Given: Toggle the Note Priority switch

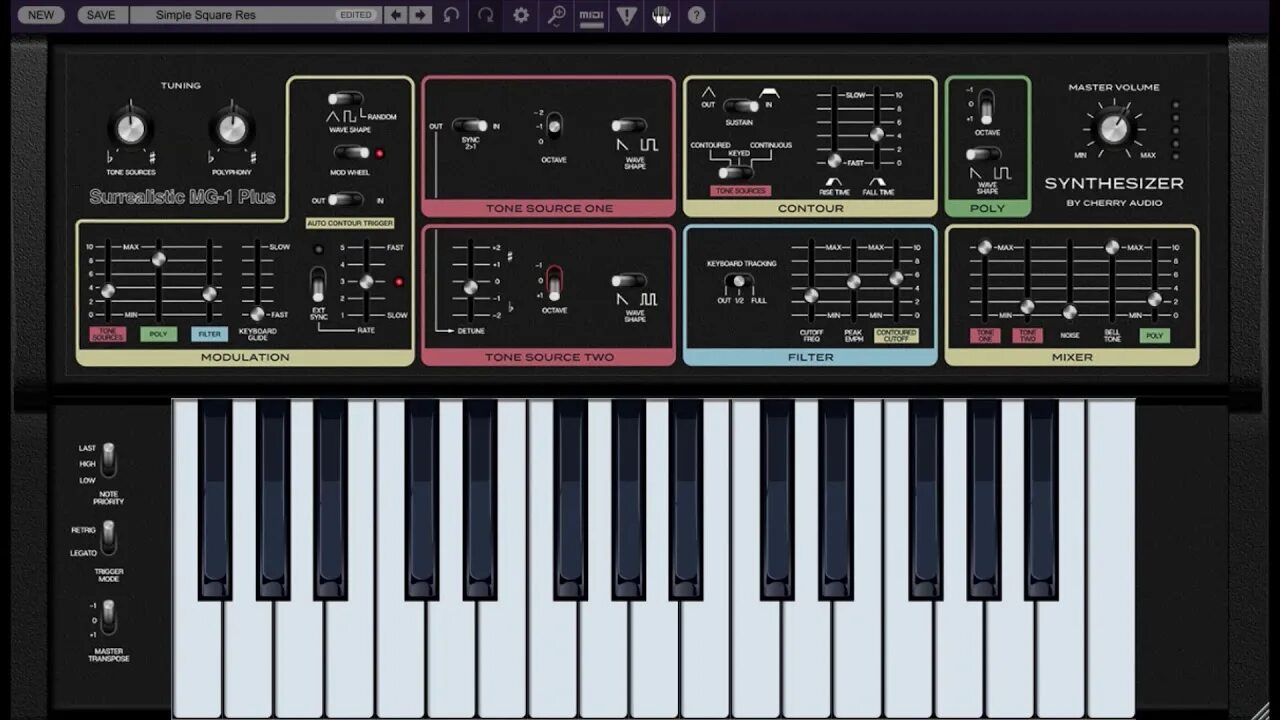Looking at the screenshot, I should (108, 461).
